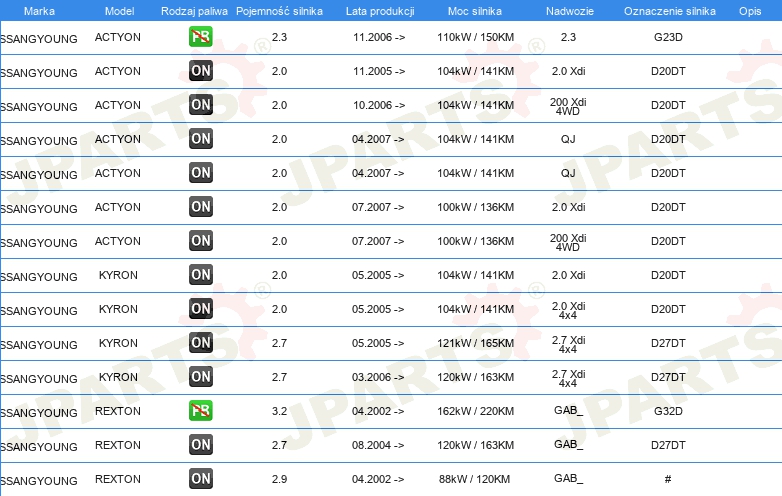Click the ON diesel icon in the 10.2006 ACTYON row
This screenshot has width=782, height=496.
click(x=200, y=105)
